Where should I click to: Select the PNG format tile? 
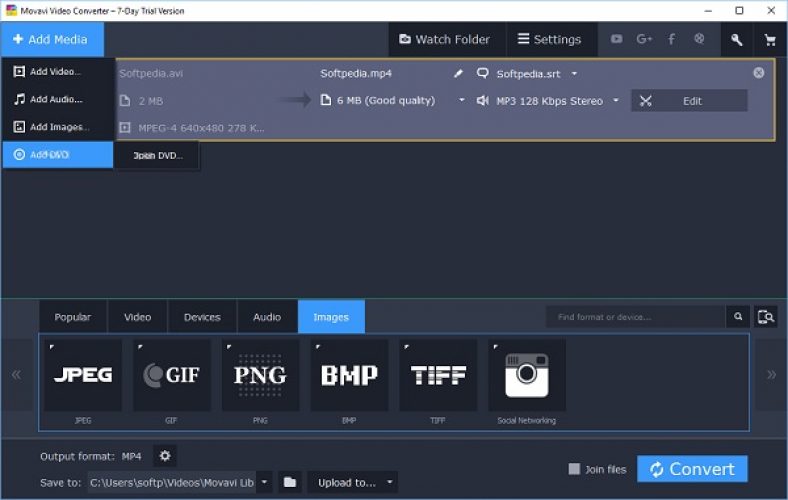click(260, 375)
